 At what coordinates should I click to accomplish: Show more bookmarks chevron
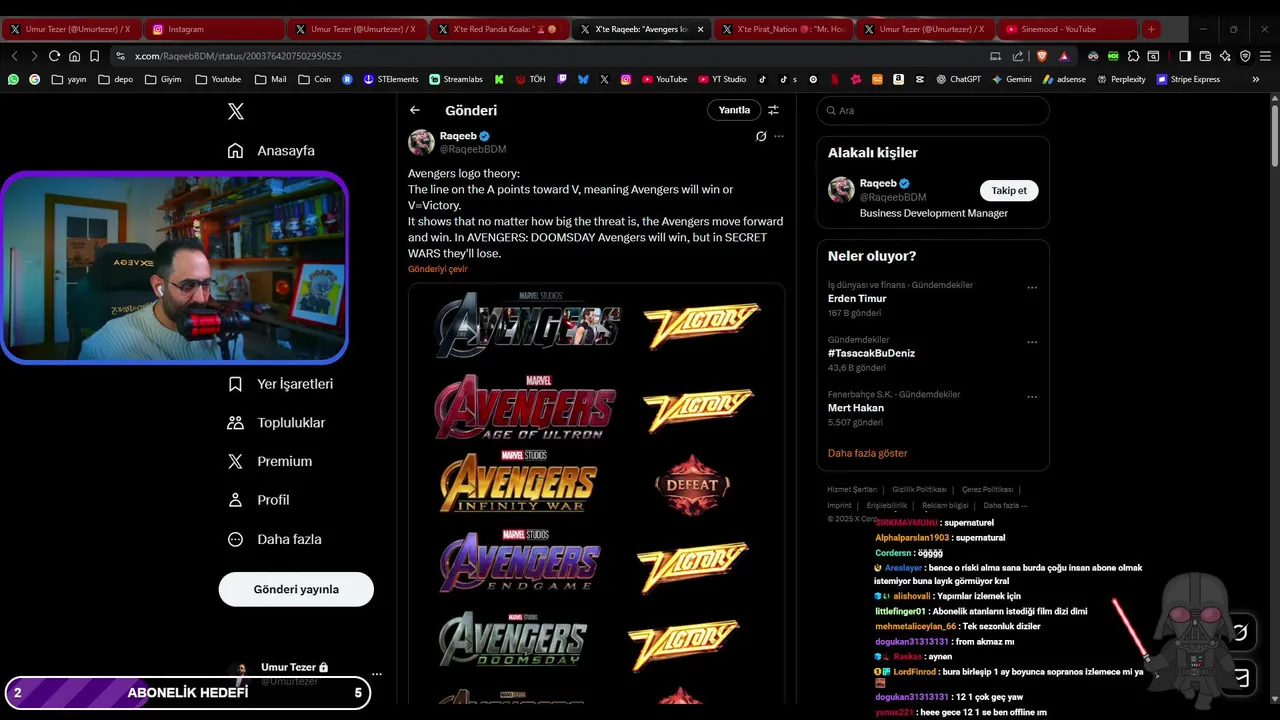[x=1256, y=79]
